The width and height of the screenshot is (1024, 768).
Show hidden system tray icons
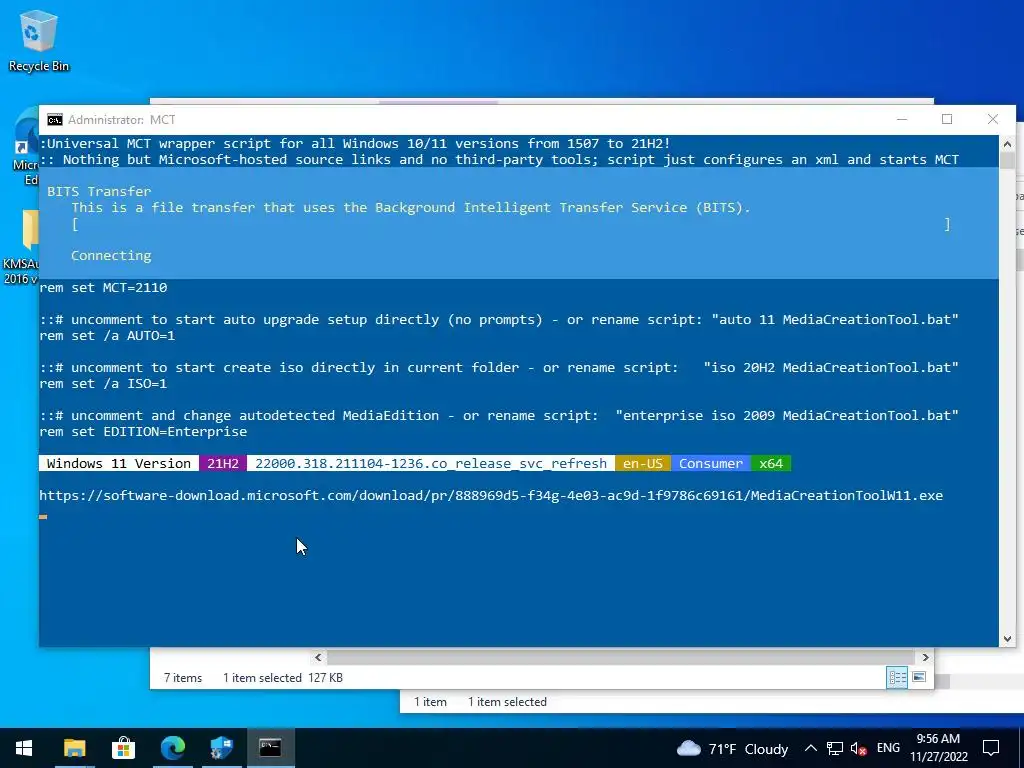point(810,748)
